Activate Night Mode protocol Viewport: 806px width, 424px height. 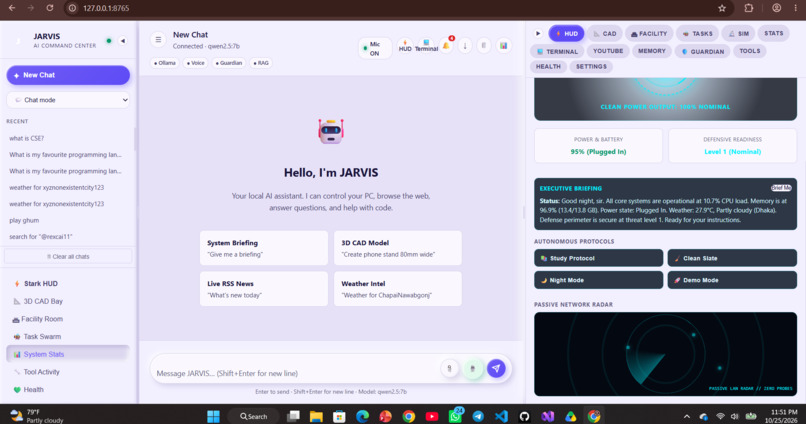598,280
